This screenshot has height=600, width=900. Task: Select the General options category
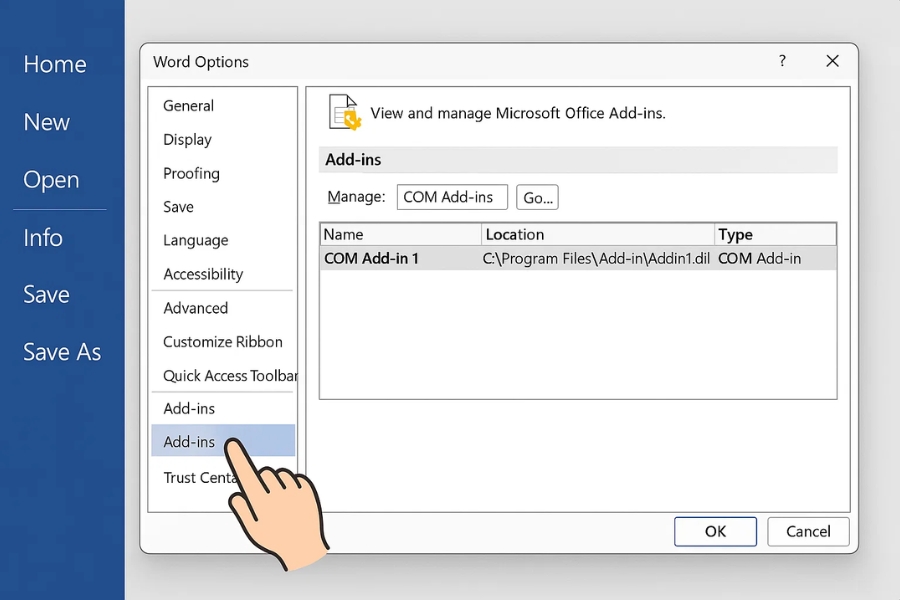tap(189, 106)
